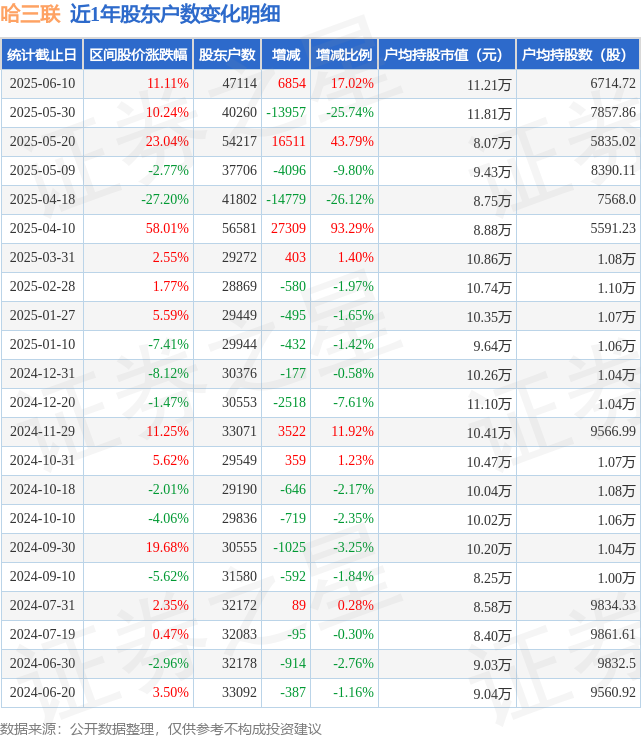Screen dimensions: 641x738
Task: Click the 19.68% price change value
Action: coord(167,547)
